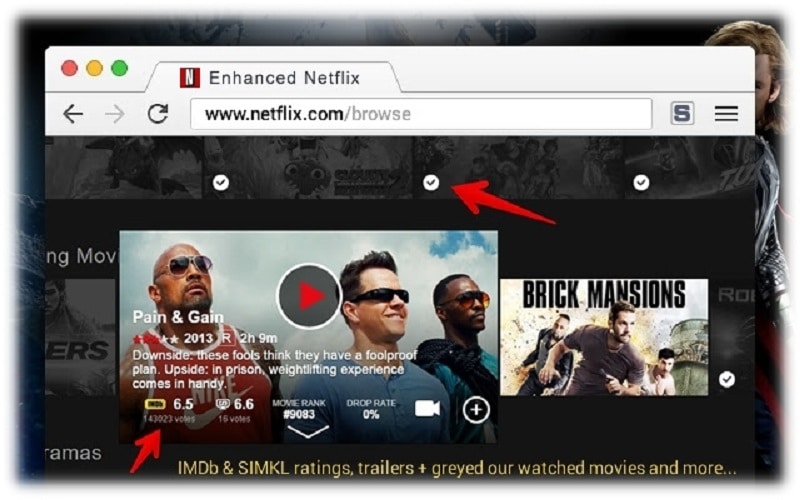Click the 2h 9m runtime
Viewport: 800px width, 500px height.
pyautogui.click(x=258, y=338)
